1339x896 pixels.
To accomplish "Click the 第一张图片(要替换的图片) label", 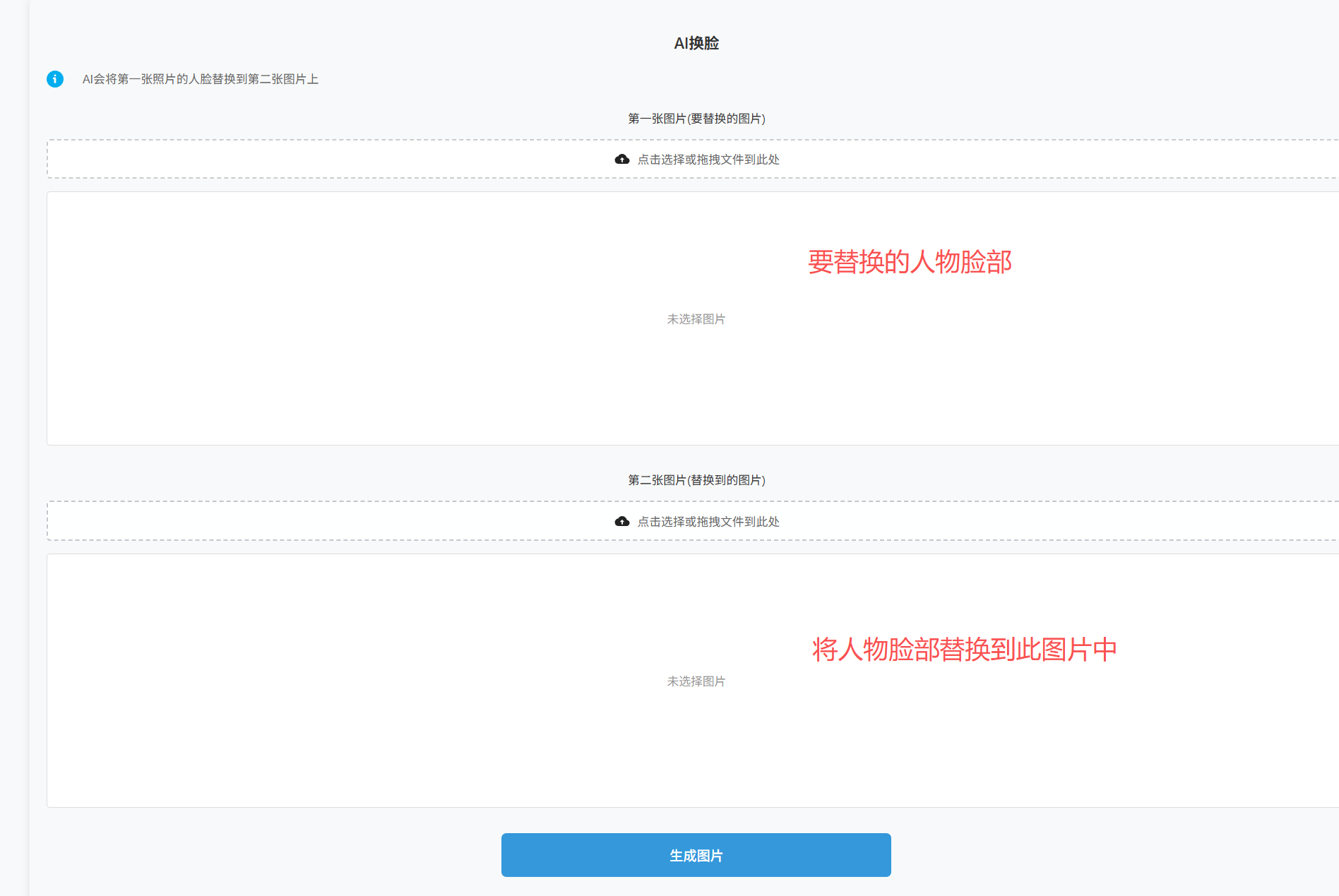I will pos(696,119).
